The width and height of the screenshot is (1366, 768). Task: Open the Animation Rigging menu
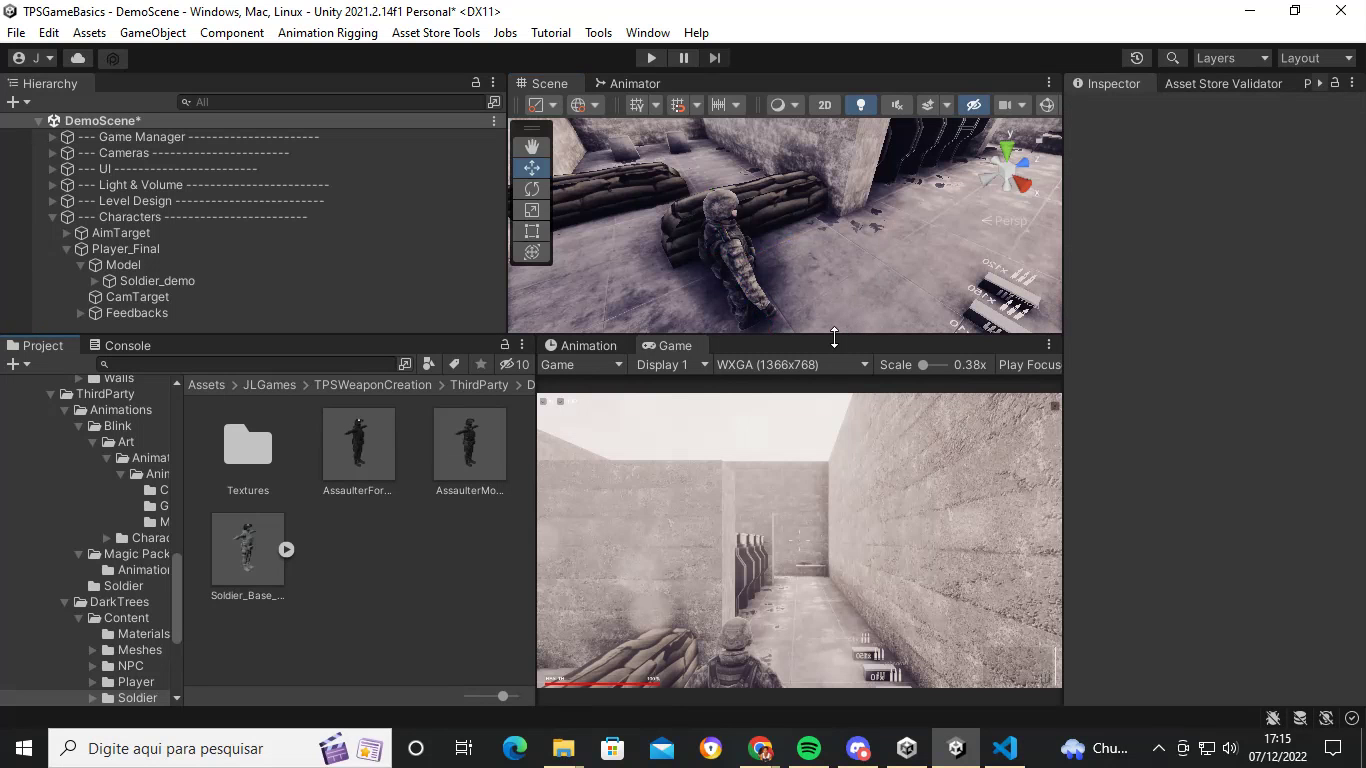point(328,32)
